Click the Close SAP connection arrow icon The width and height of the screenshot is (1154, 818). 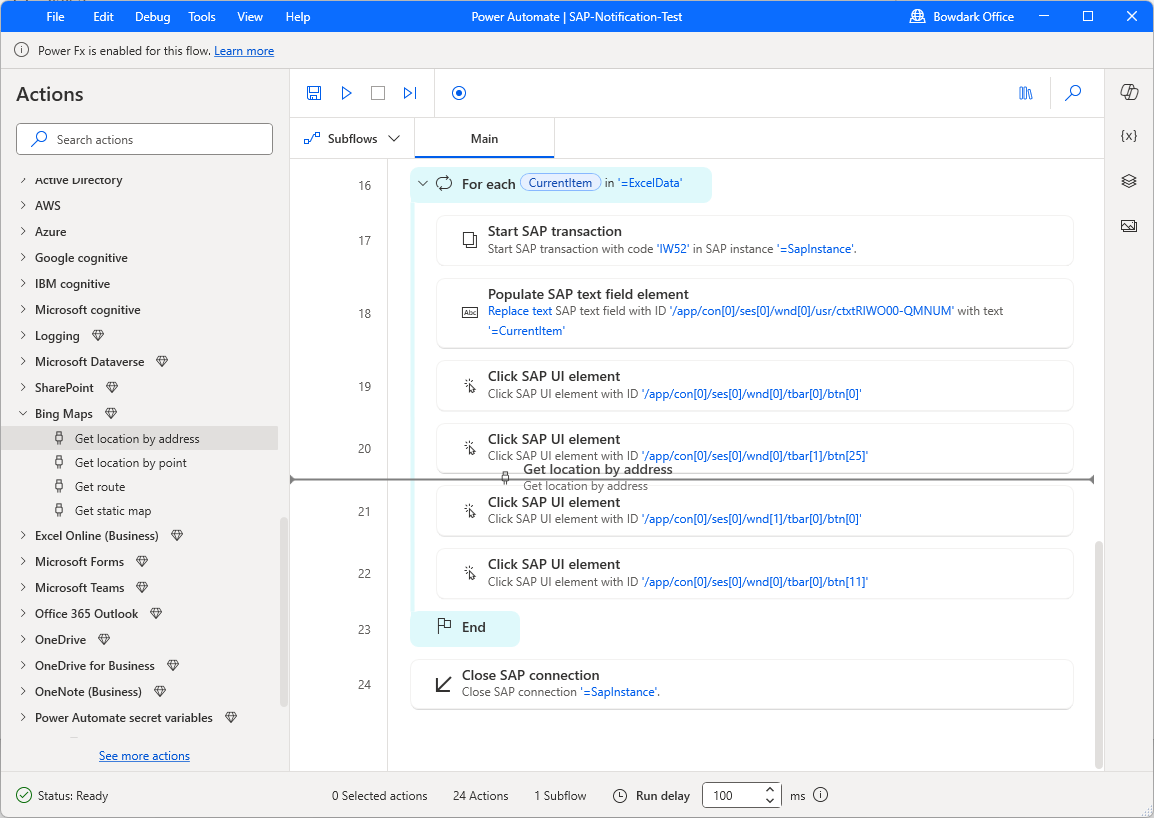443,684
